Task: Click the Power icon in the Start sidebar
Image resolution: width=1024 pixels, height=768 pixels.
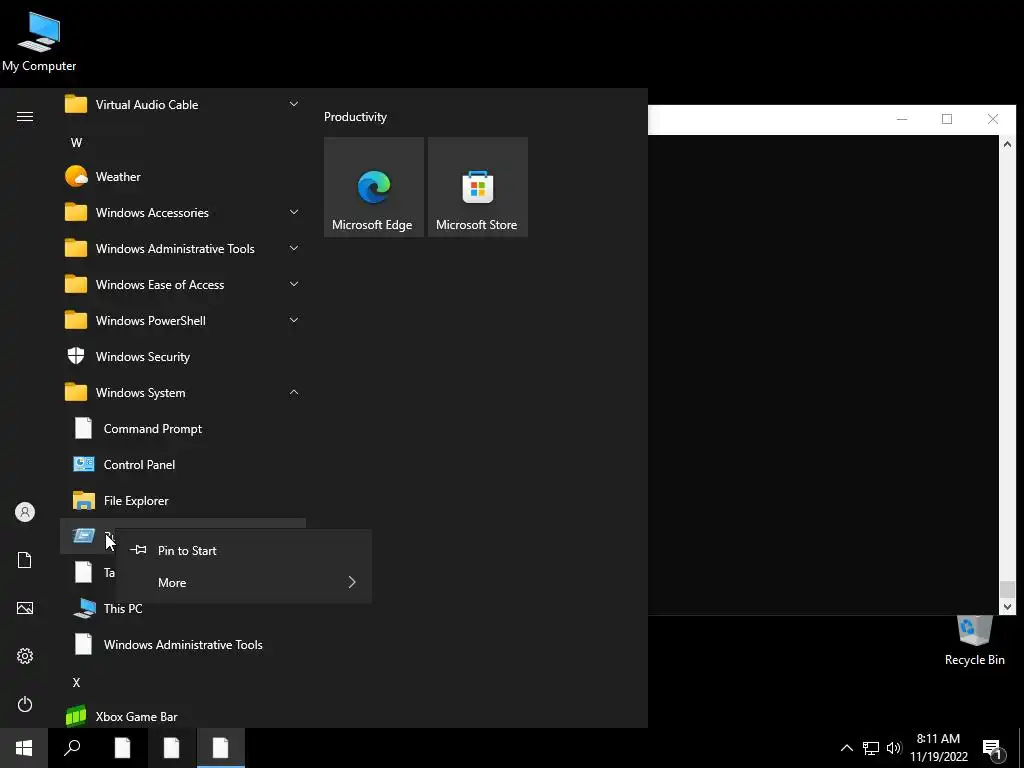Action: click(x=25, y=704)
